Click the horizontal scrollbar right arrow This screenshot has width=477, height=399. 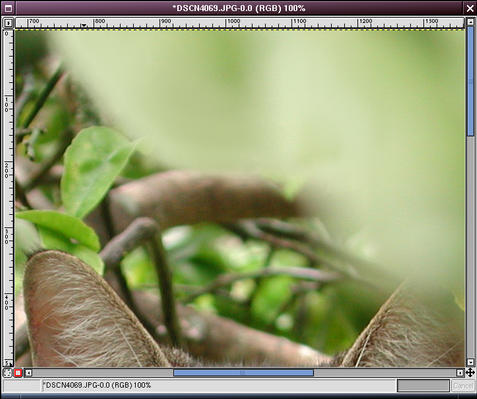pos(460,373)
